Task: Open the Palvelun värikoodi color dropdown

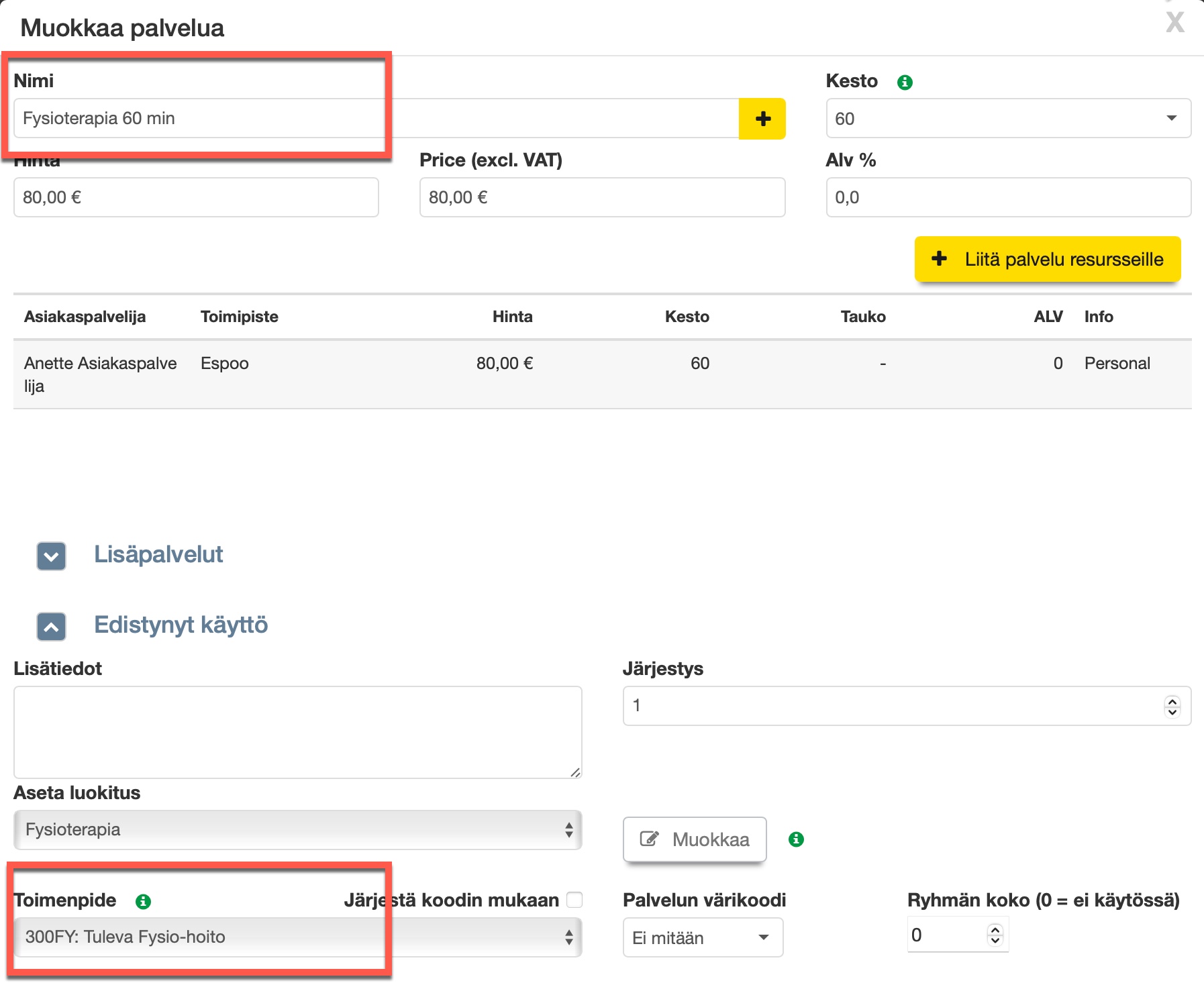Action: pos(702,937)
